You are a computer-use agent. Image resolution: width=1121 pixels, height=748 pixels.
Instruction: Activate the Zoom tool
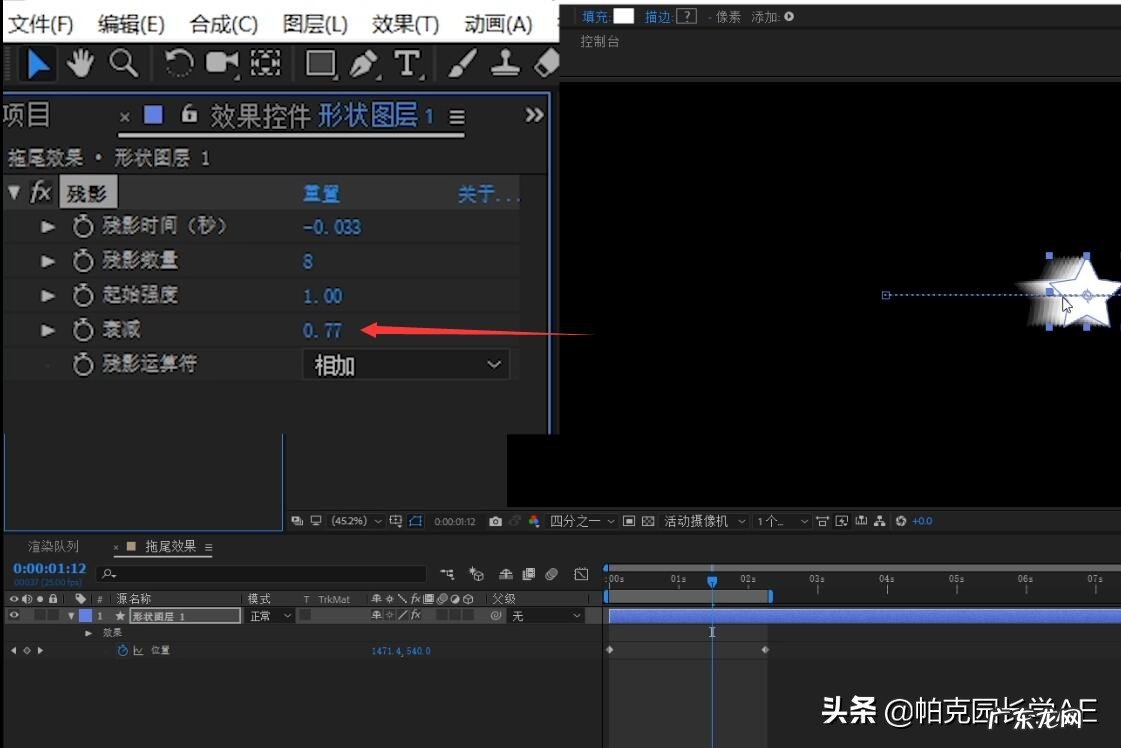coord(123,64)
